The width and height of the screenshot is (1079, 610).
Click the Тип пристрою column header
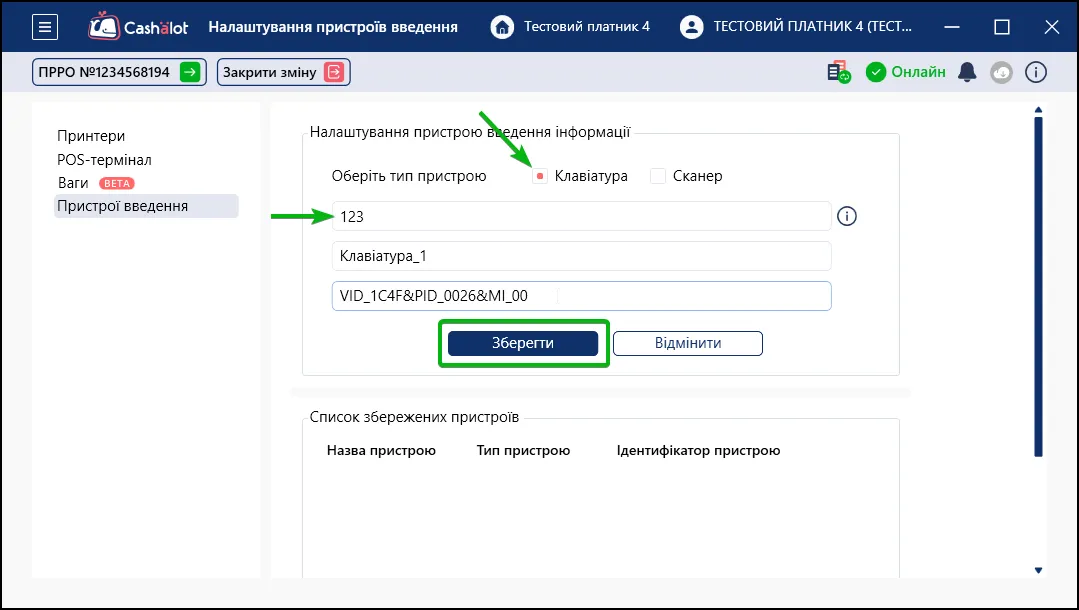pyautogui.click(x=524, y=450)
